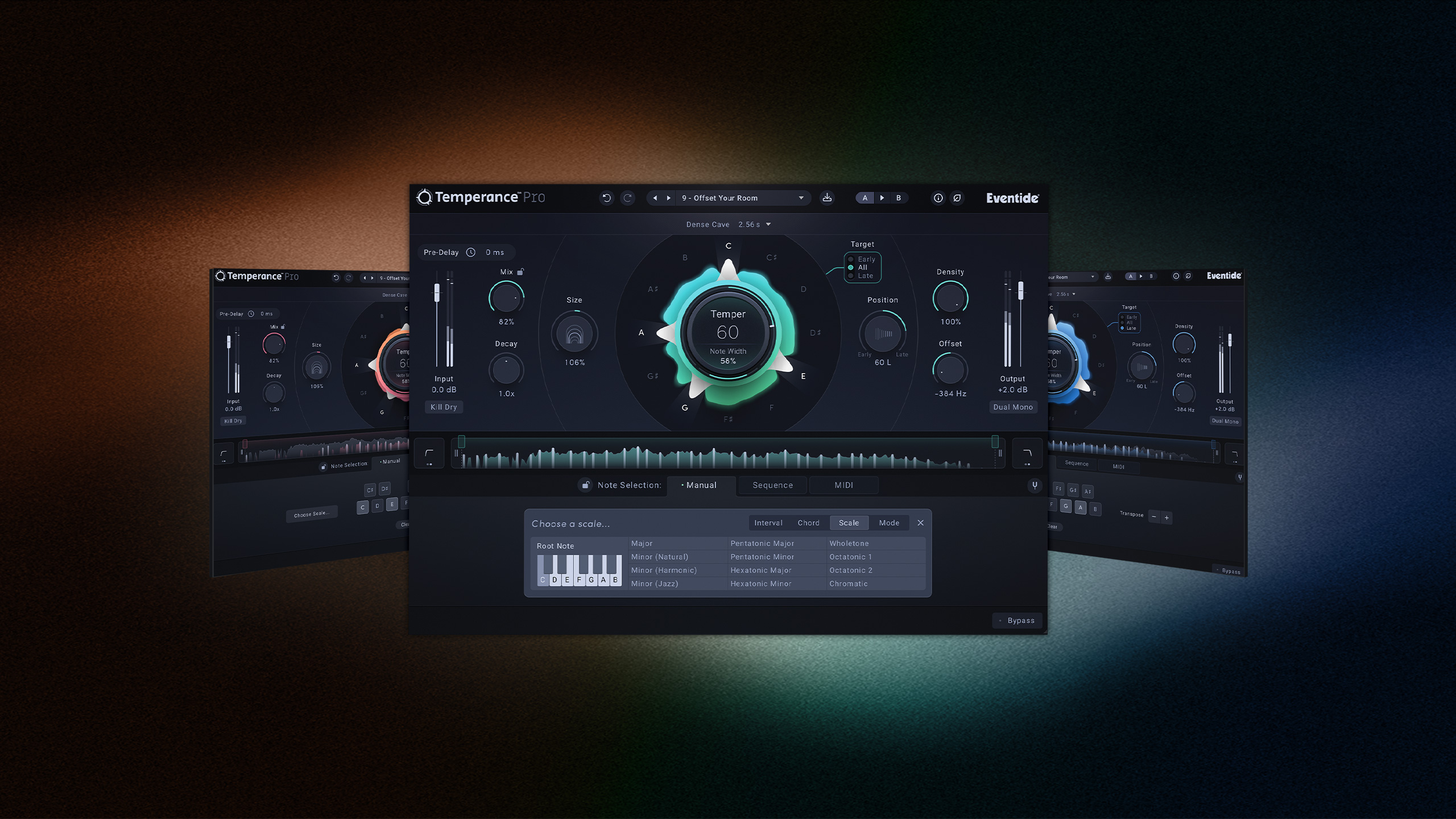This screenshot has height=819, width=1456.
Task: Toggle the Mix parameter lock icon
Action: 520,271
